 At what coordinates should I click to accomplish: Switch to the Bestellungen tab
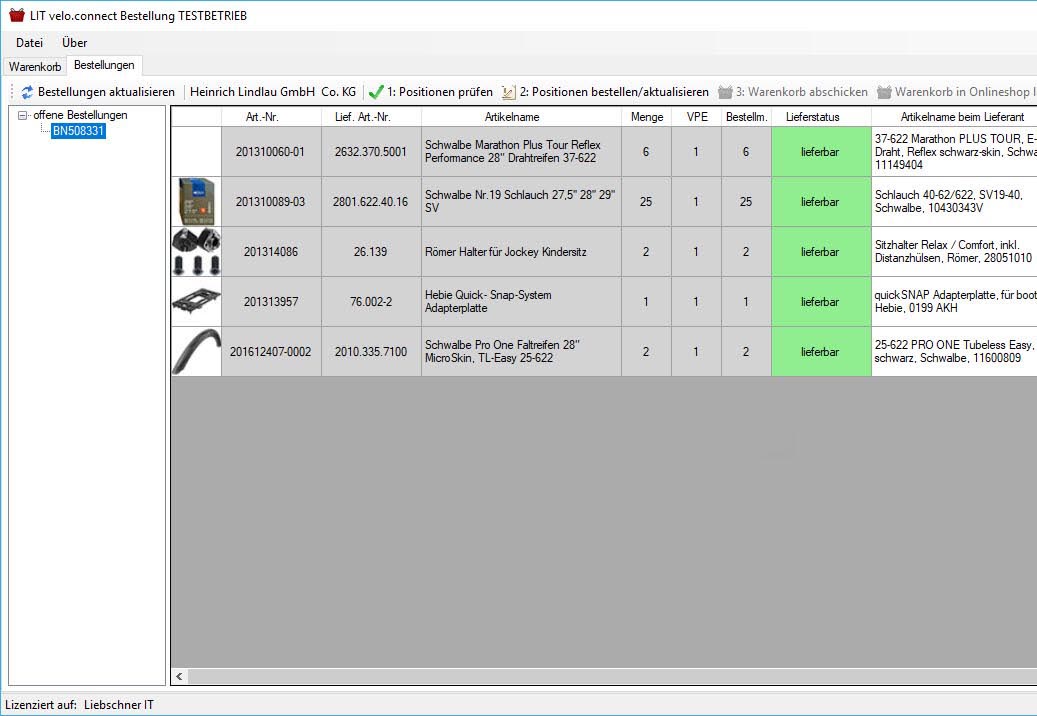[x=104, y=66]
